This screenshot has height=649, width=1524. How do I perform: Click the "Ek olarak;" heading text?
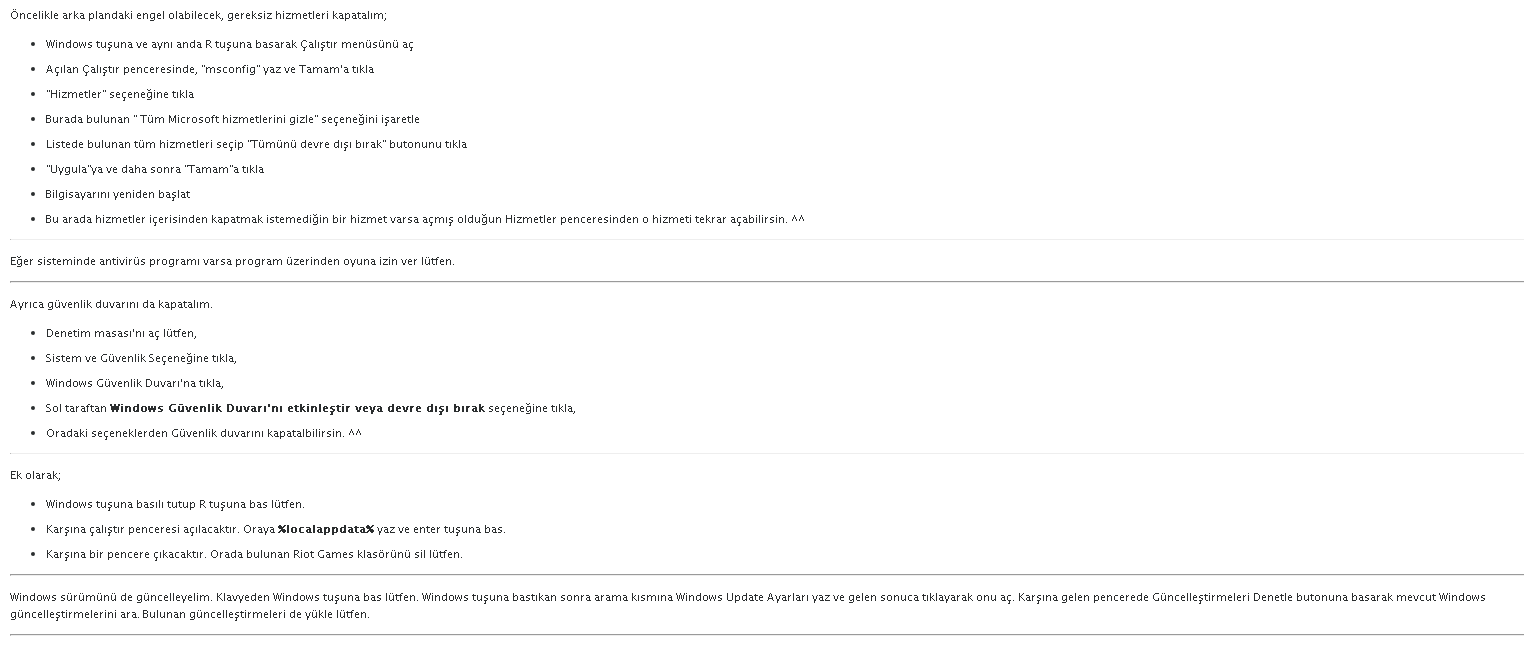35,475
